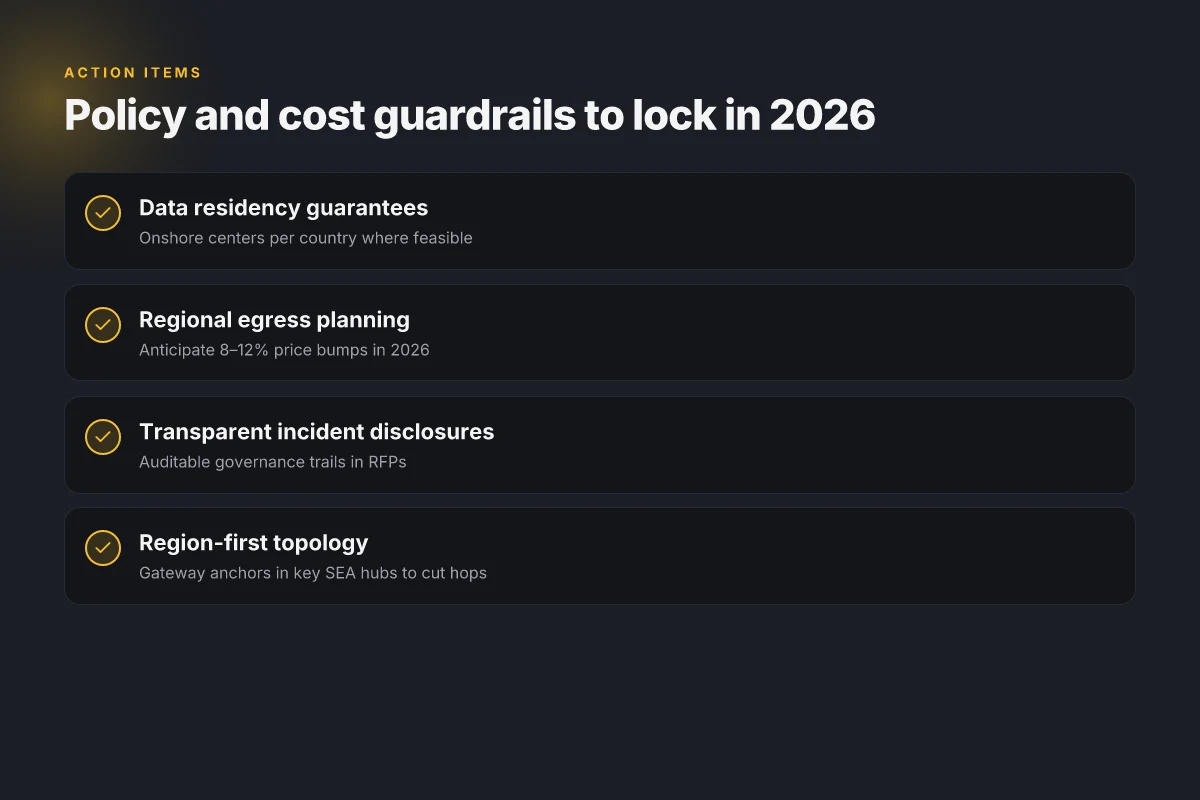The width and height of the screenshot is (1200, 800).
Task: Select the 'Regional egress planning' title text
Action: point(274,320)
